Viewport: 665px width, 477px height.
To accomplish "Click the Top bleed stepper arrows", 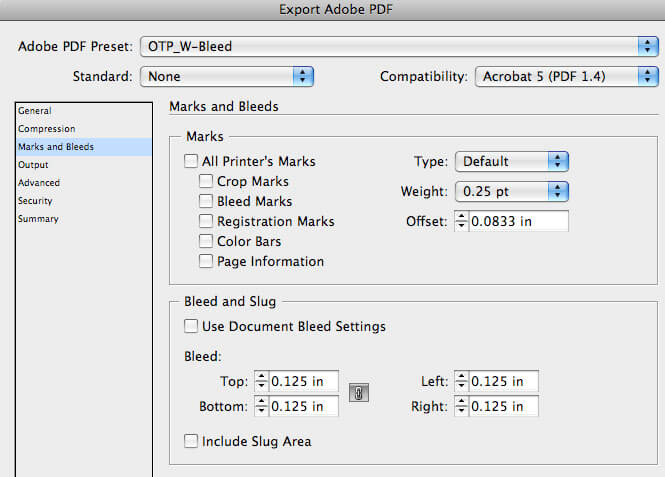I will click(261, 381).
